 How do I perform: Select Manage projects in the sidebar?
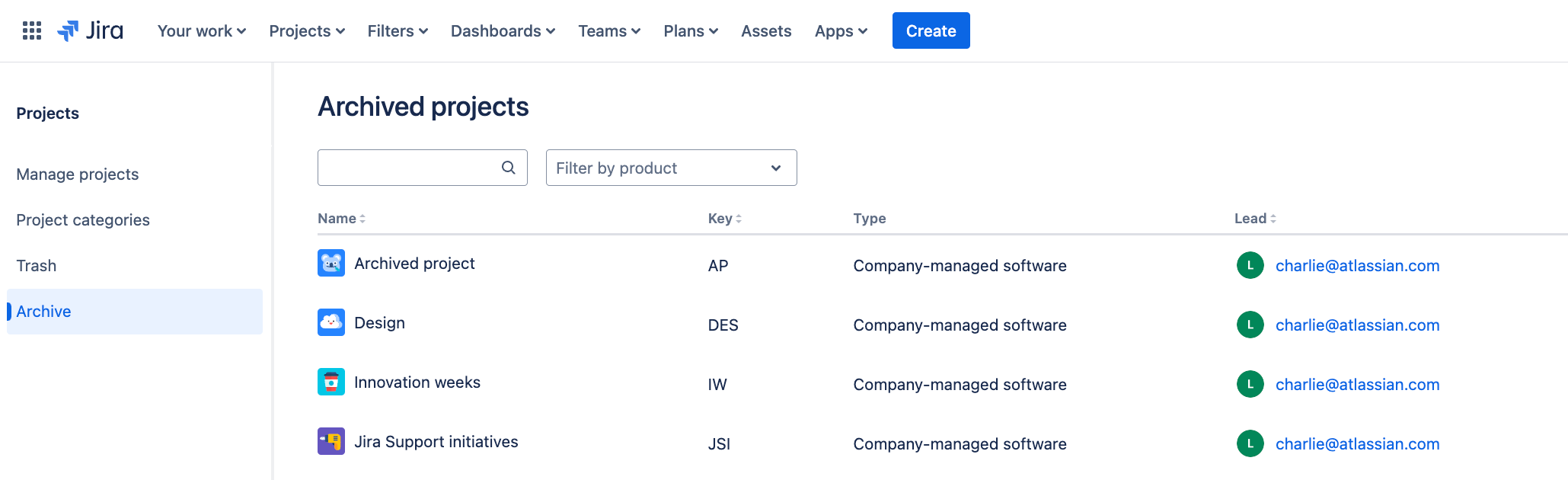pos(78,174)
